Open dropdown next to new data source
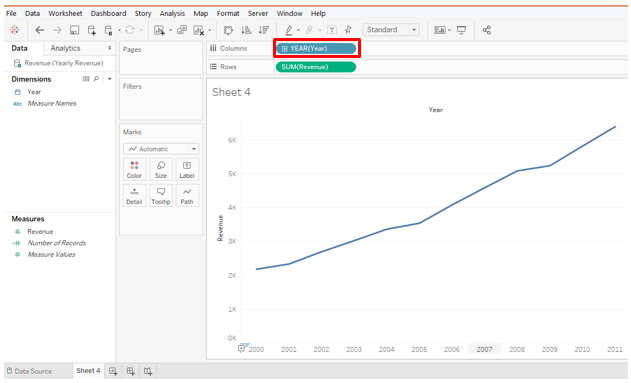 point(119,30)
